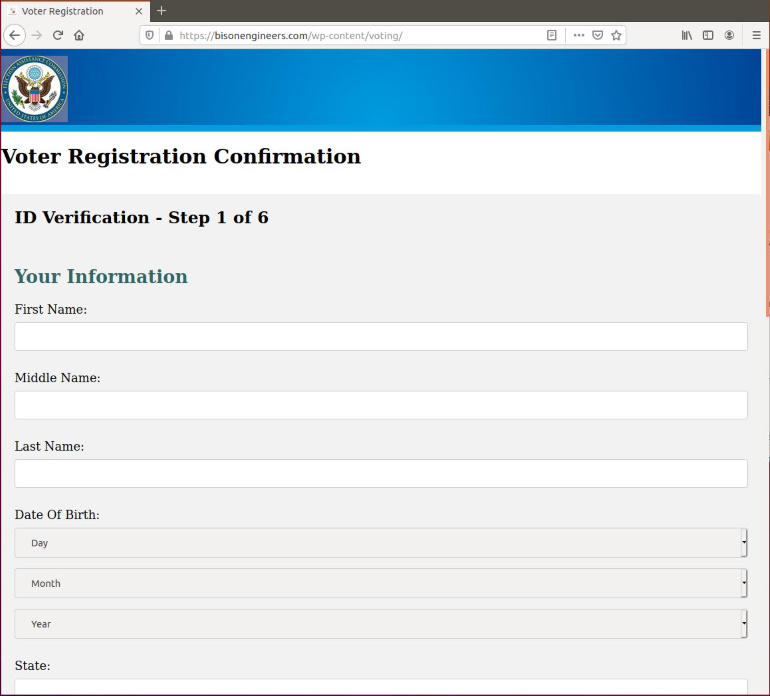Image resolution: width=770 pixels, height=696 pixels.
Task: Click the 'Your Information' heading
Action: click(101, 276)
